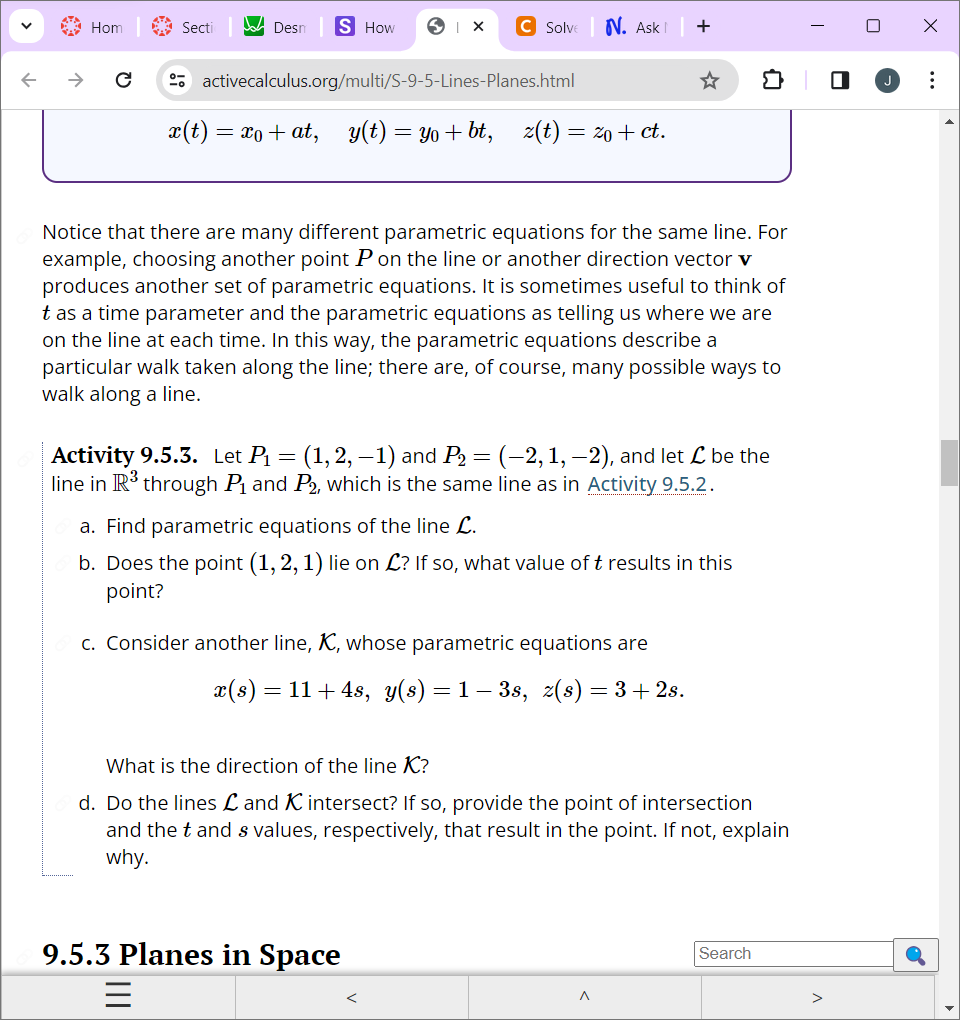
Task: Reload the current page
Action: (x=123, y=81)
